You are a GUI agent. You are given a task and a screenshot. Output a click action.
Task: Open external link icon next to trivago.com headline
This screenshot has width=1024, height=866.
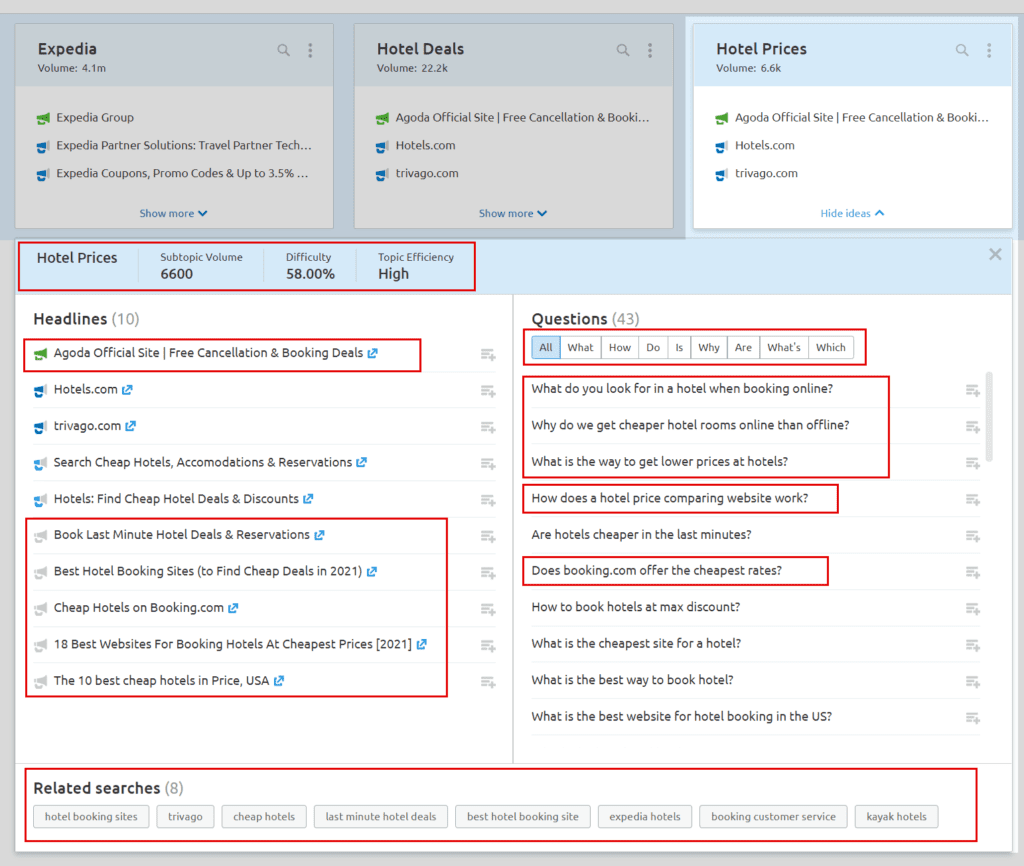[131, 426]
